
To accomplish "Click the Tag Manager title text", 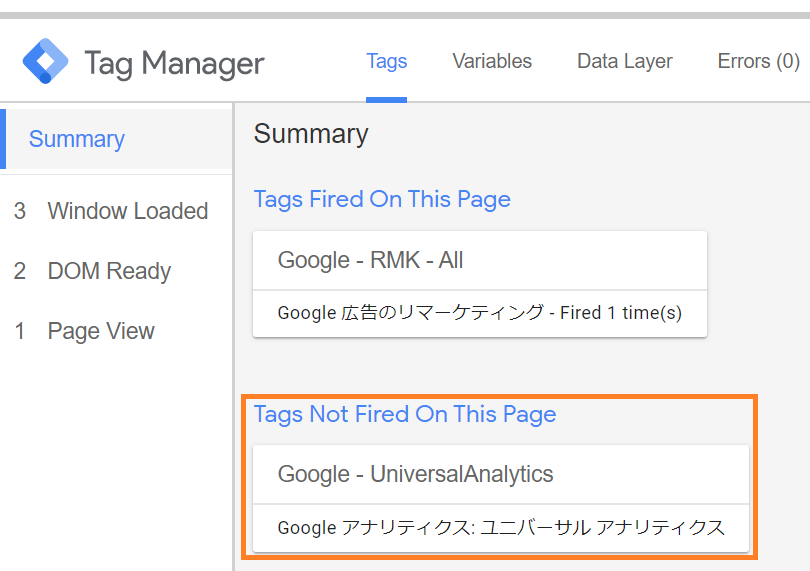I will [174, 63].
